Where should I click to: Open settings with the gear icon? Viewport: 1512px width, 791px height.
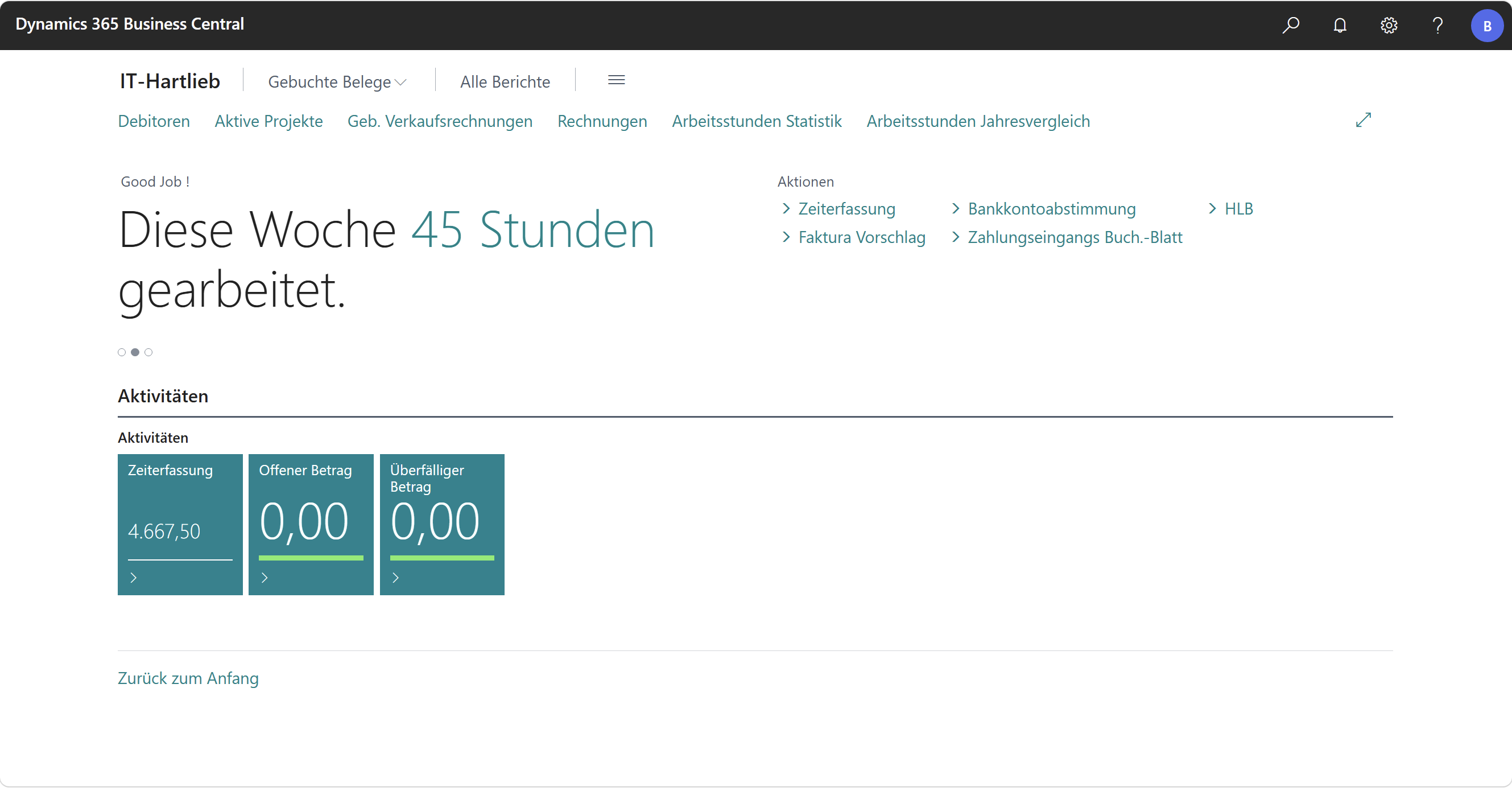1389,25
